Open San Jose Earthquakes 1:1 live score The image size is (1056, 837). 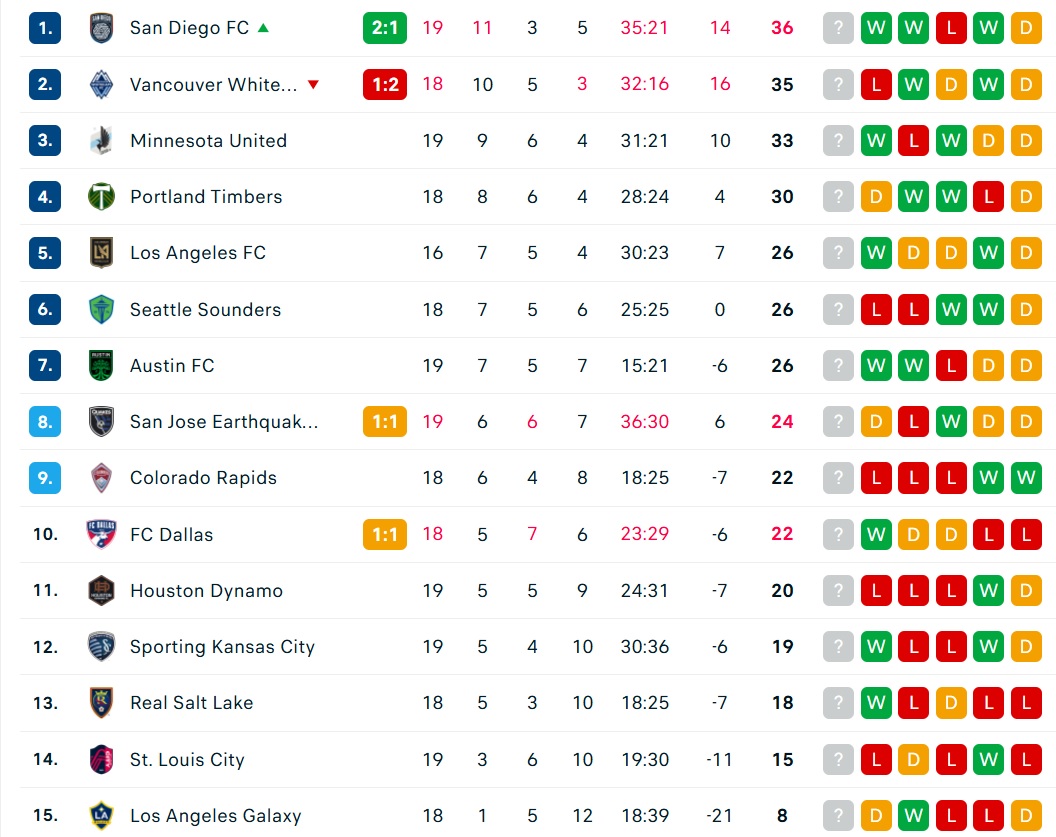tap(385, 422)
